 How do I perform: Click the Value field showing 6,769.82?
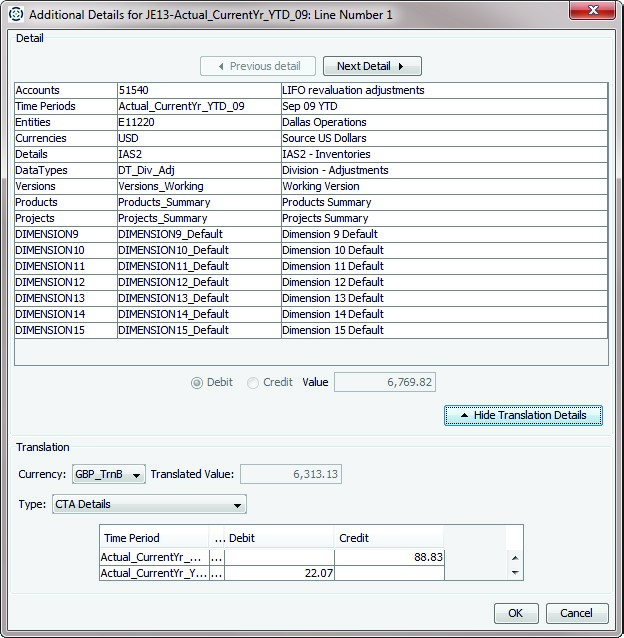coord(384,382)
